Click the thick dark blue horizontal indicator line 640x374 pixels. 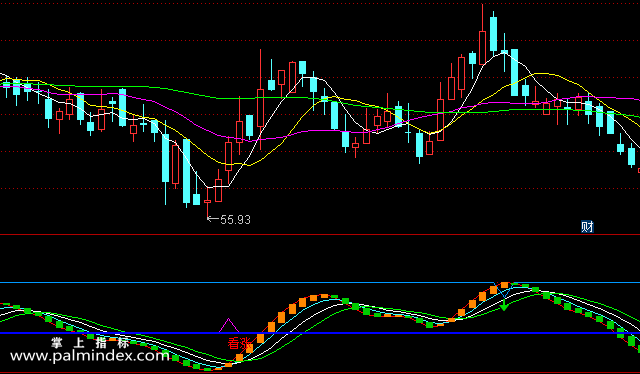pyautogui.click(x=320, y=333)
